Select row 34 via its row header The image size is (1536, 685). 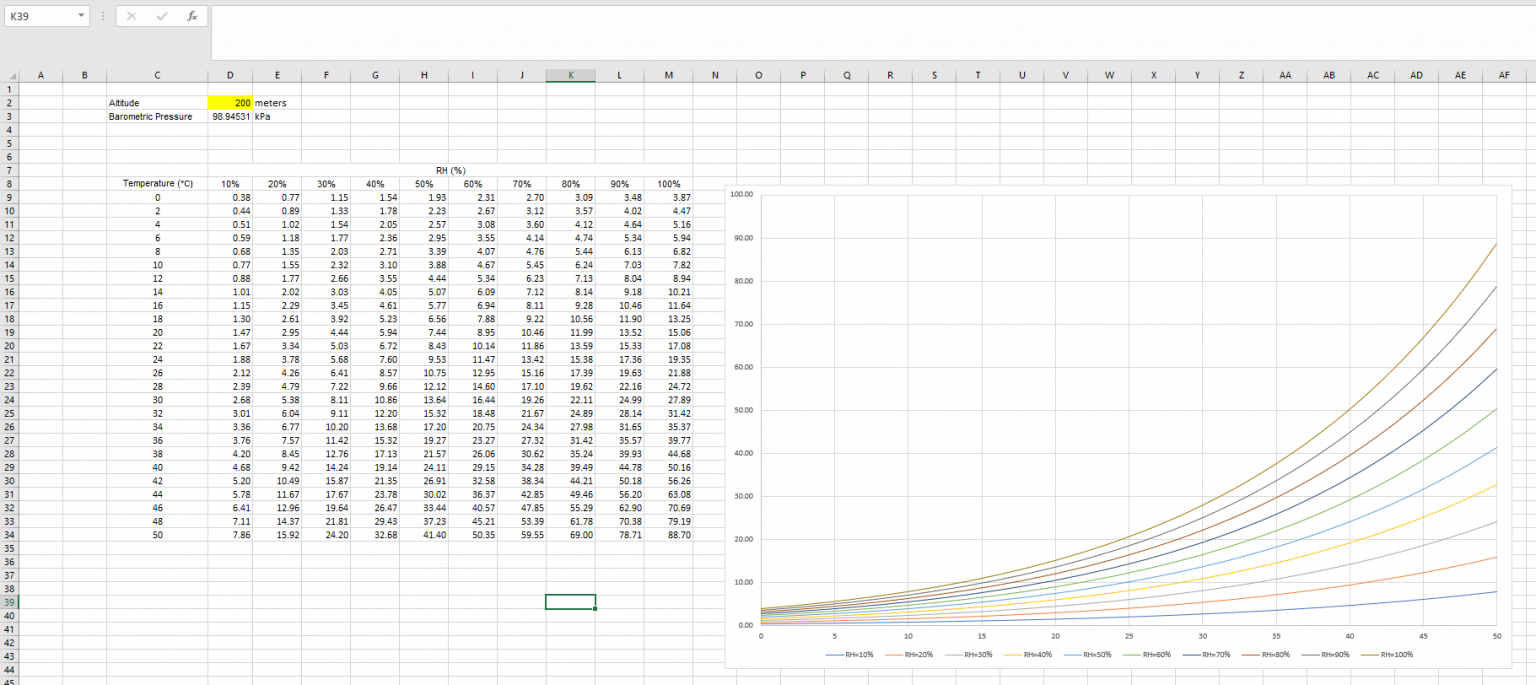(x=10, y=535)
